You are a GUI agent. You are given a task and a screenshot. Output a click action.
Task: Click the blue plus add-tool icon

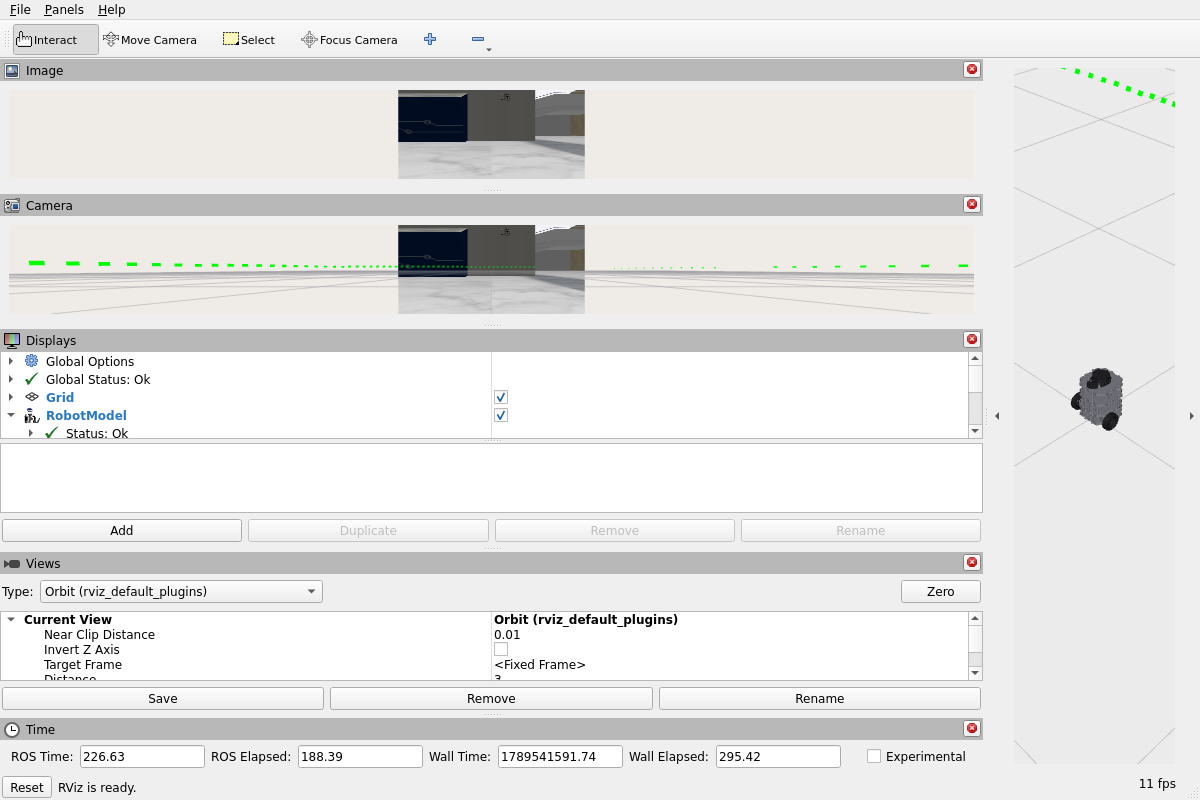(430, 39)
